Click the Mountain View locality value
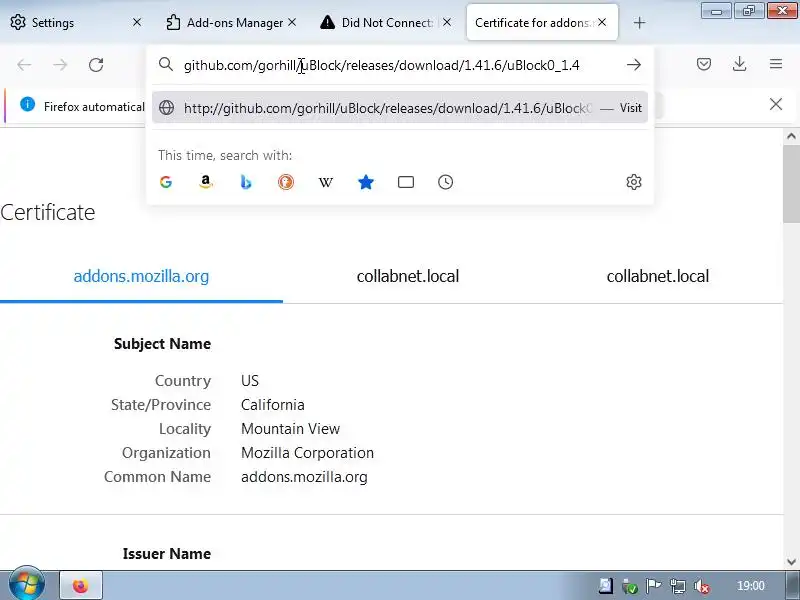 click(290, 429)
